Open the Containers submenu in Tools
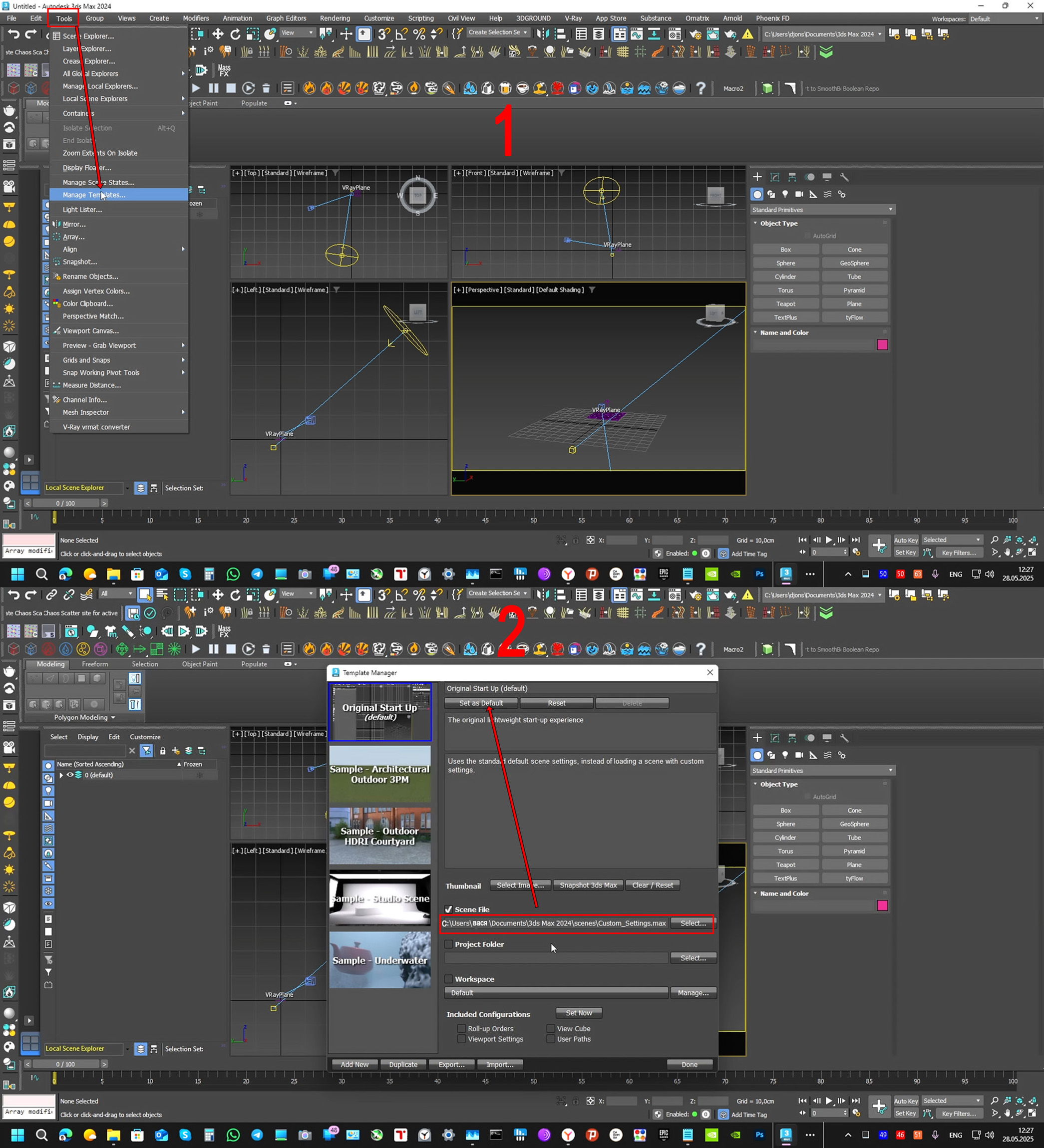1044x1148 pixels. (119, 113)
